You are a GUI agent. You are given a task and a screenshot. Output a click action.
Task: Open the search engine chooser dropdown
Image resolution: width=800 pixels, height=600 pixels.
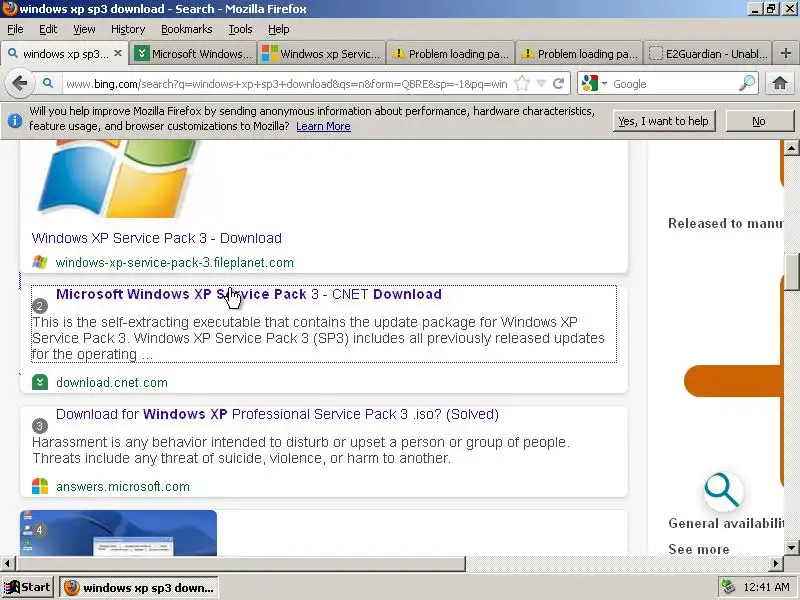[605, 84]
